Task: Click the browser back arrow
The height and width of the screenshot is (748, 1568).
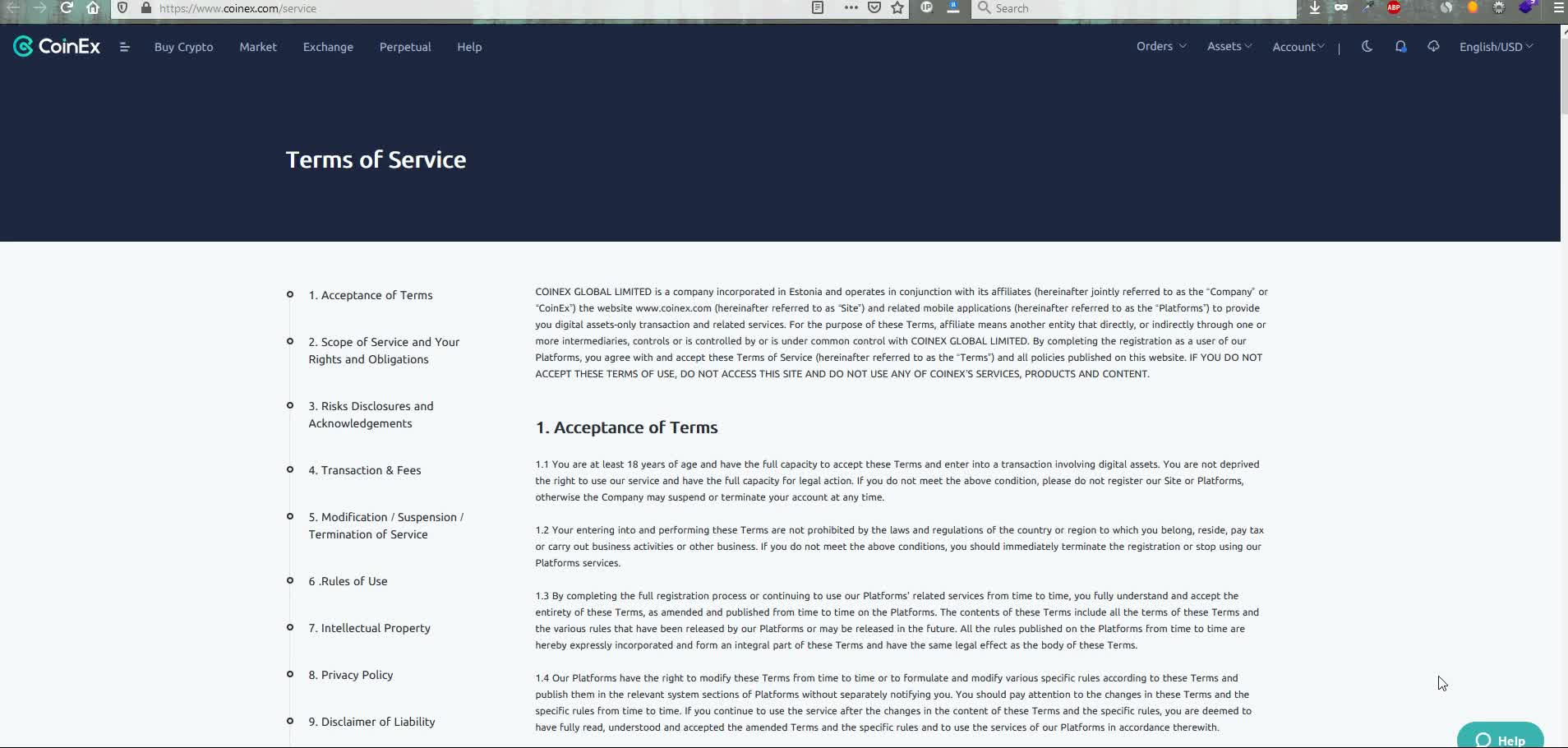Action: tap(13, 8)
